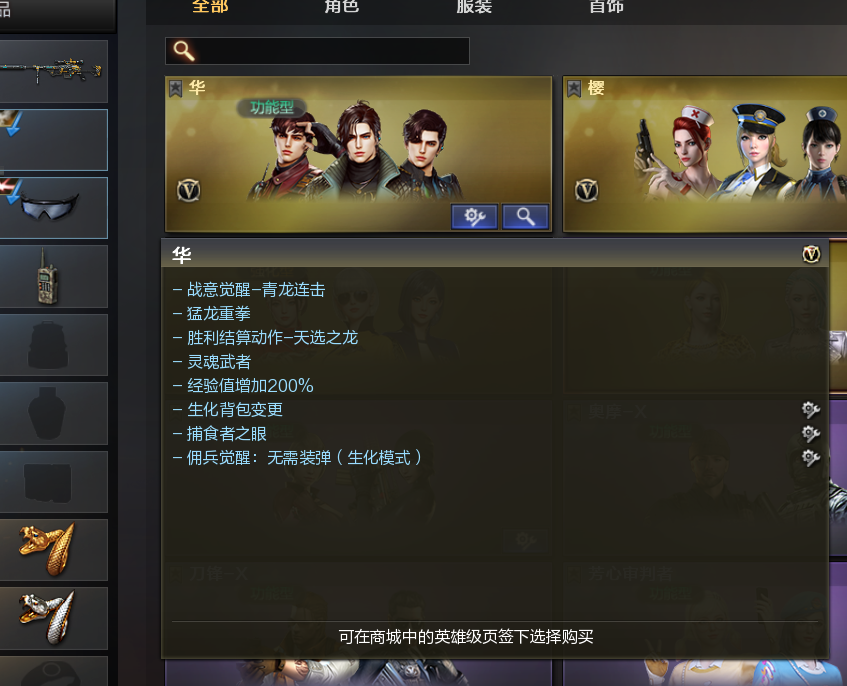Switch to the 全部 tab
This screenshot has width=847, height=686.
[x=210, y=6]
